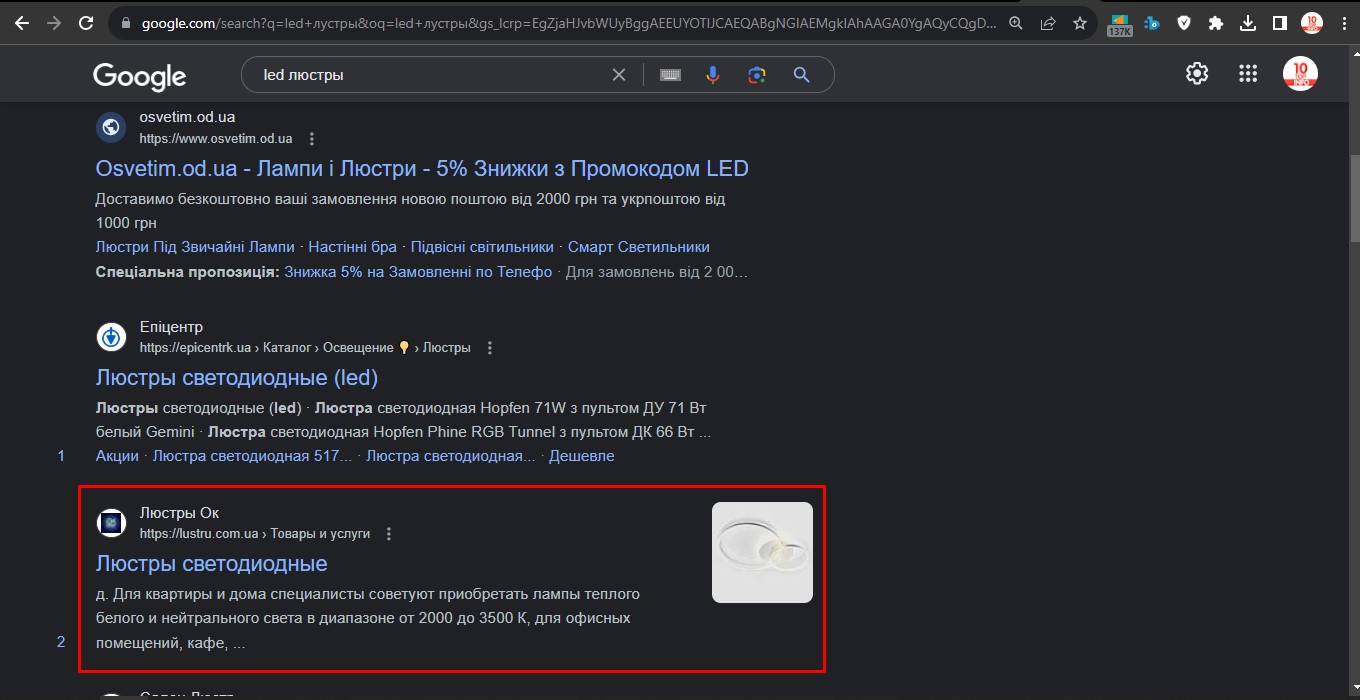The width and height of the screenshot is (1360, 700).
Task: Share this page from the address bar
Action: tap(1048, 23)
